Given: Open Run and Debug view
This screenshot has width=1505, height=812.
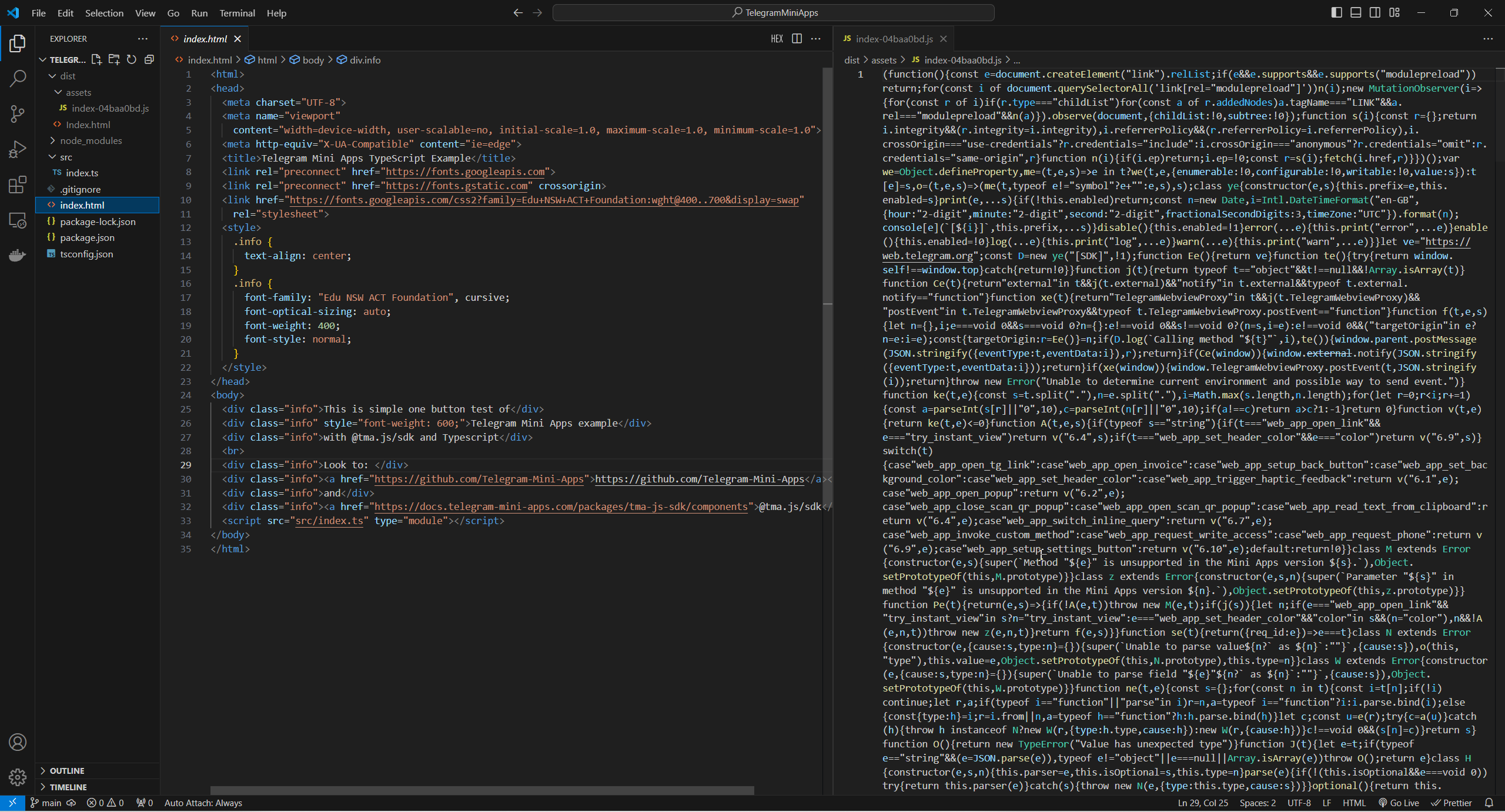Looking at the screenshot, I should 18,149.
